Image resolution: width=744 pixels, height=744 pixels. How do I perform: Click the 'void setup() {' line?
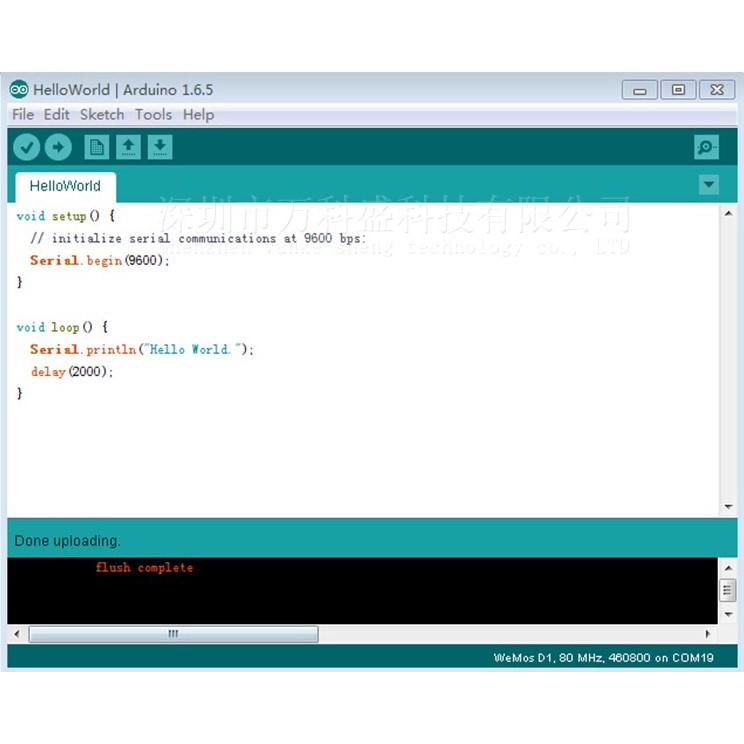click(65, 216)
